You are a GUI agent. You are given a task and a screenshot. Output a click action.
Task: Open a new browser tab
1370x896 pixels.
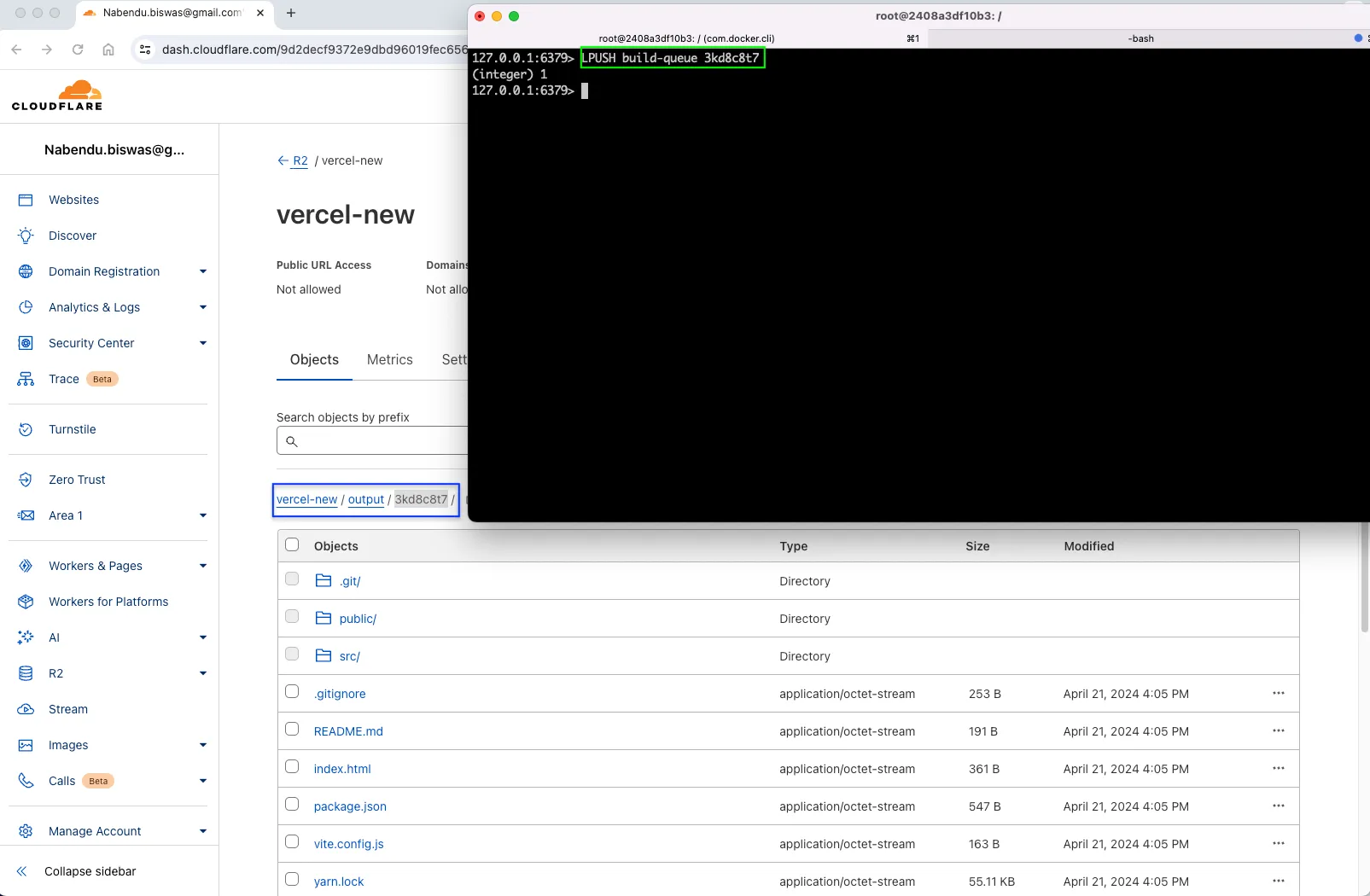coord(291,13)
